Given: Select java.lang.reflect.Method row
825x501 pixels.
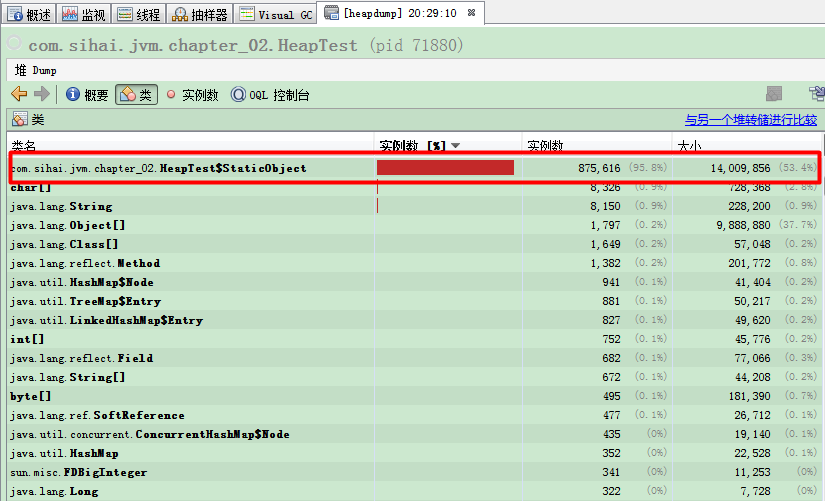Looking at the screenshot, I should pyautogui.click(x=414, y=263).
